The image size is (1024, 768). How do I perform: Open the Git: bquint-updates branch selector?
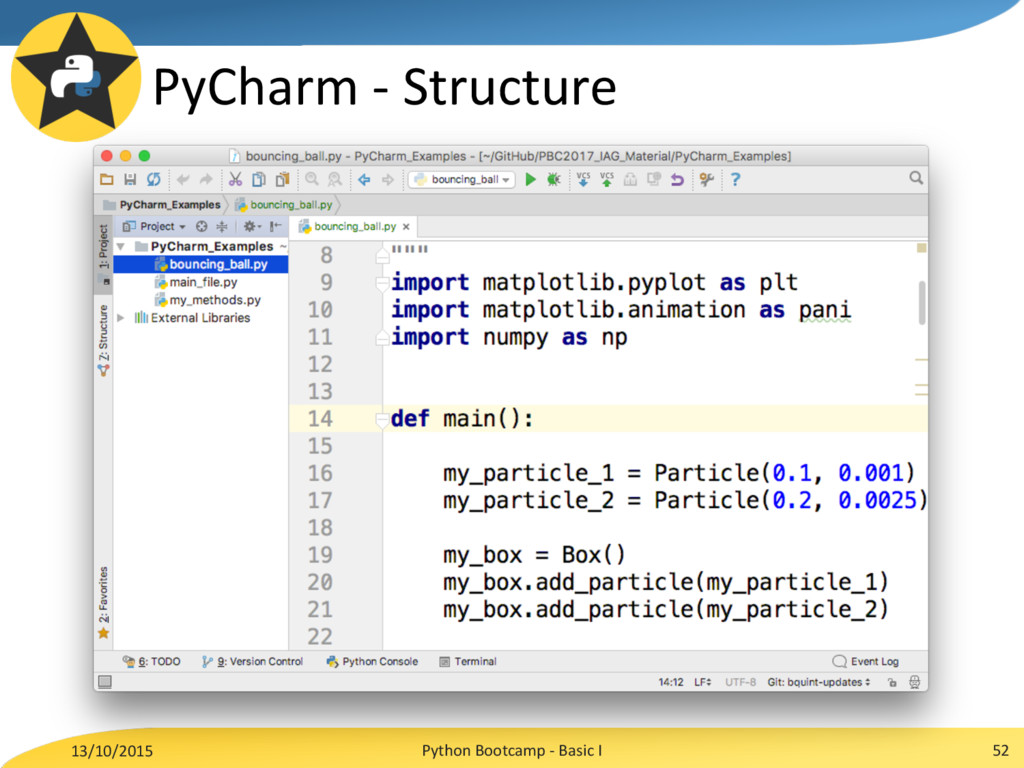(819, 682)
